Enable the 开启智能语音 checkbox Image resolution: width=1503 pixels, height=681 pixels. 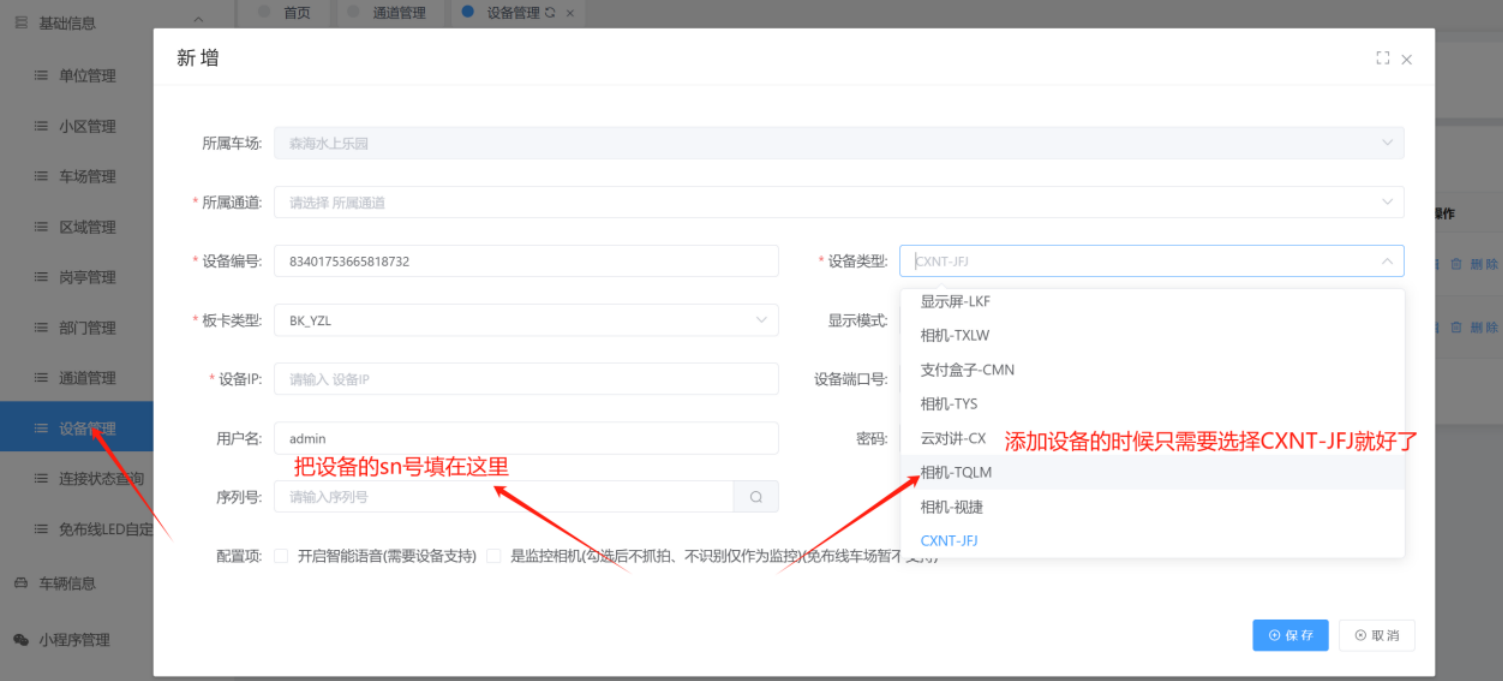click(x=281, y=556)
